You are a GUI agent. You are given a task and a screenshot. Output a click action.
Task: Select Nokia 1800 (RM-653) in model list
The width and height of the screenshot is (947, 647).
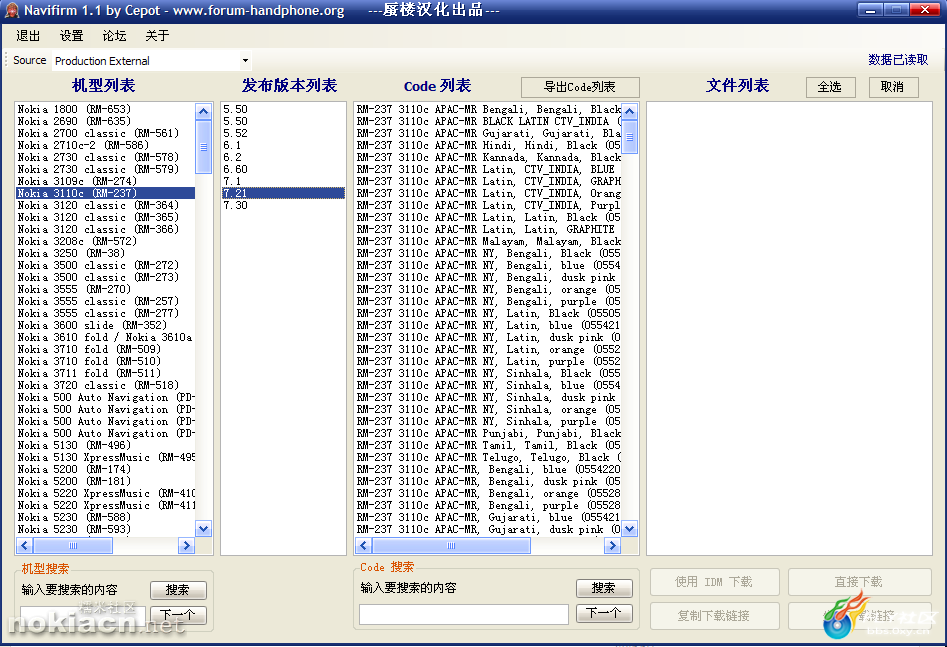pos(105,109)
